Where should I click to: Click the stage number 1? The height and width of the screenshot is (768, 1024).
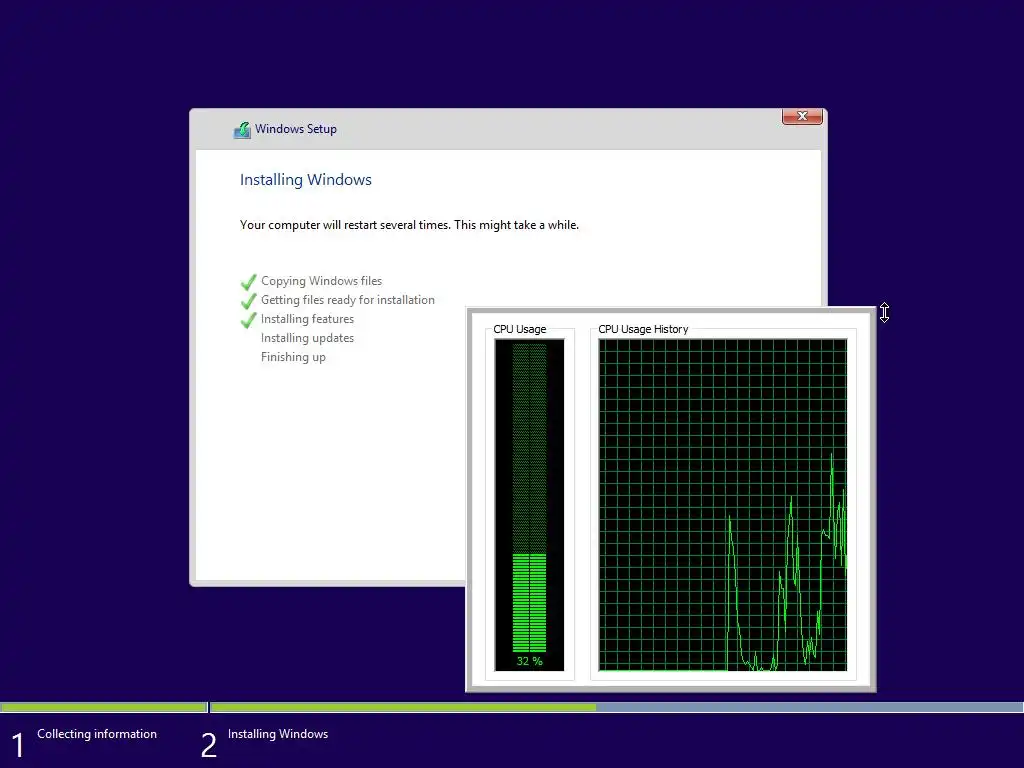tap(18, 745)
